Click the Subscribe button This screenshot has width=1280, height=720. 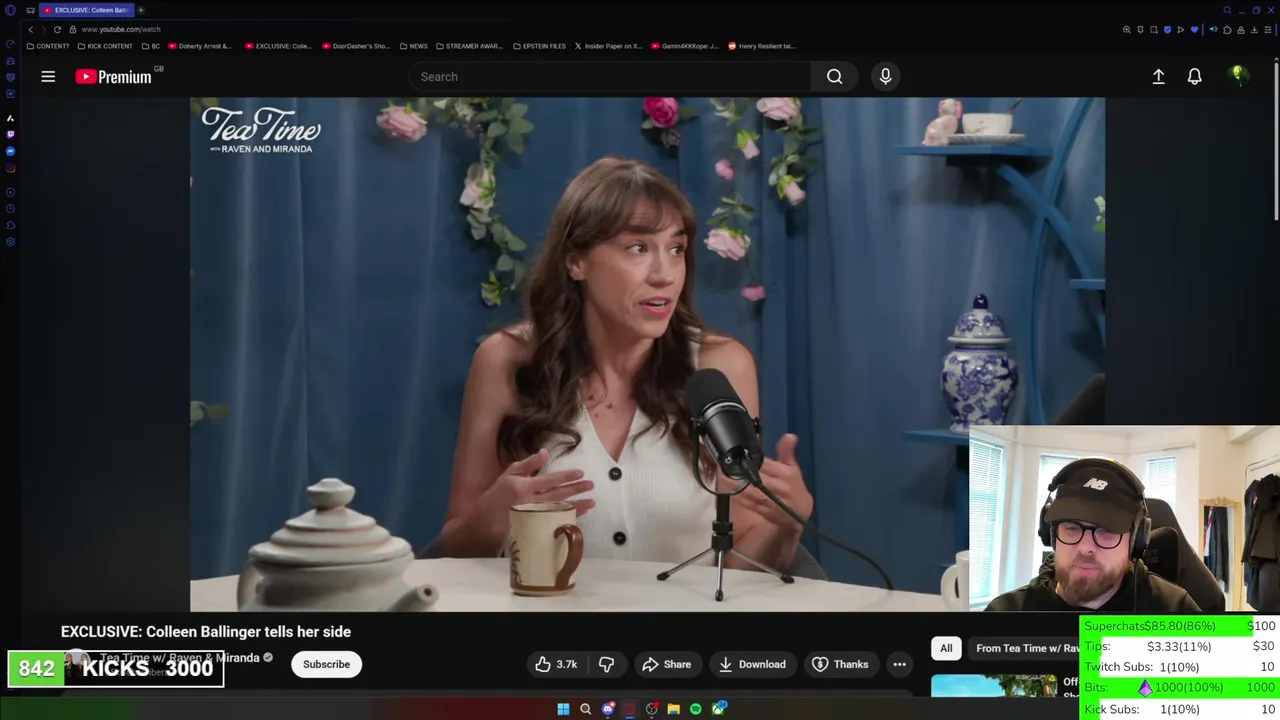tap(326, 664)
